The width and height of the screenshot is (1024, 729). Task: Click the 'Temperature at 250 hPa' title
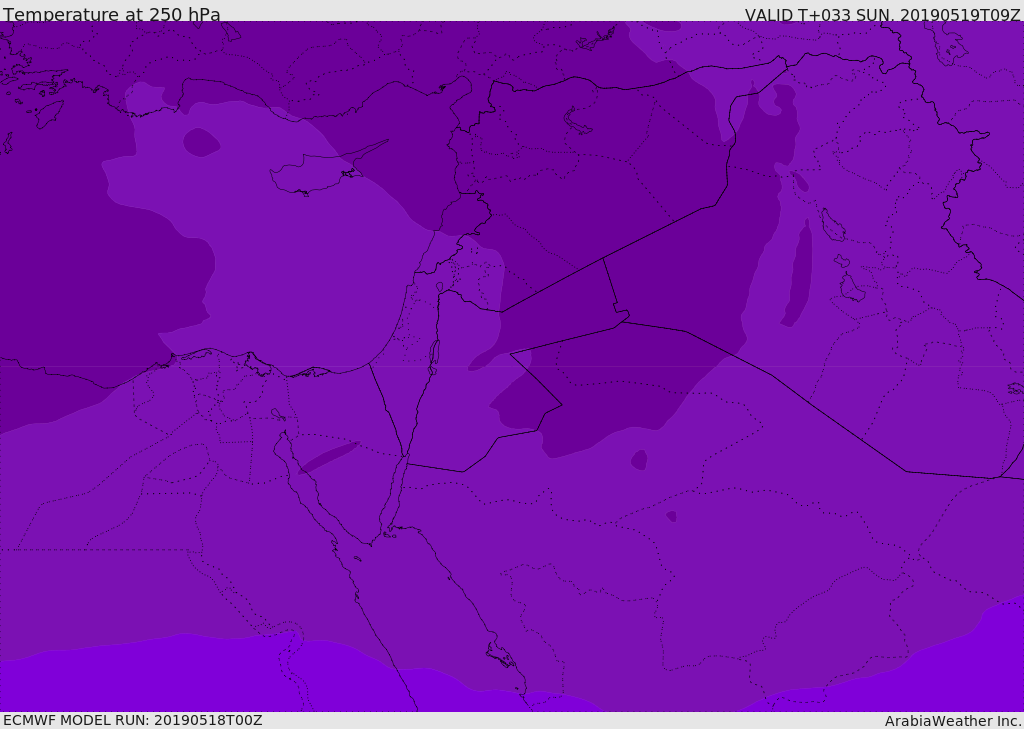tap(112, 14)
